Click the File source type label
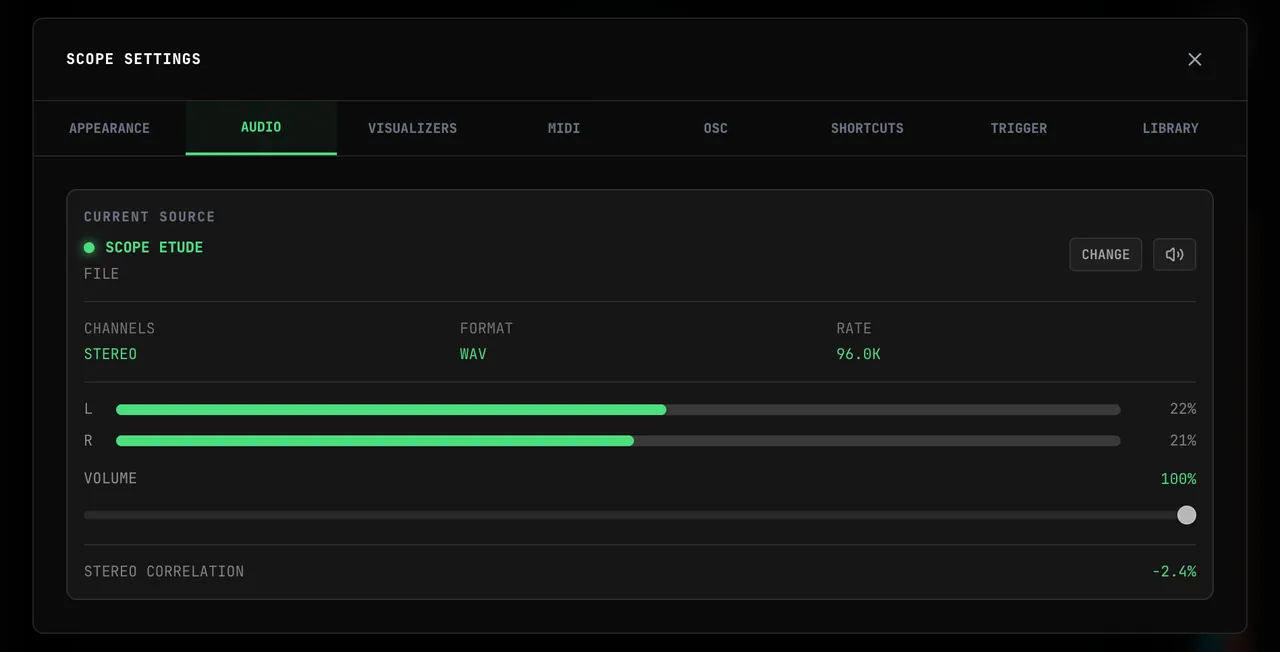The height and width of the screenshot is (652, 1280). [101, 274]
